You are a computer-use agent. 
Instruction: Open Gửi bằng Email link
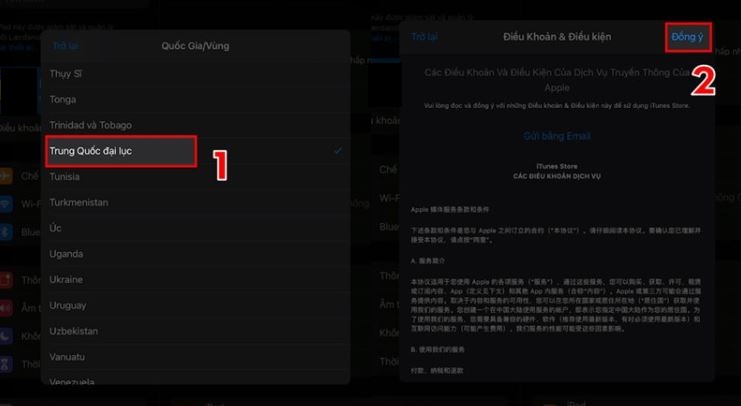click(x=557, y=136)
